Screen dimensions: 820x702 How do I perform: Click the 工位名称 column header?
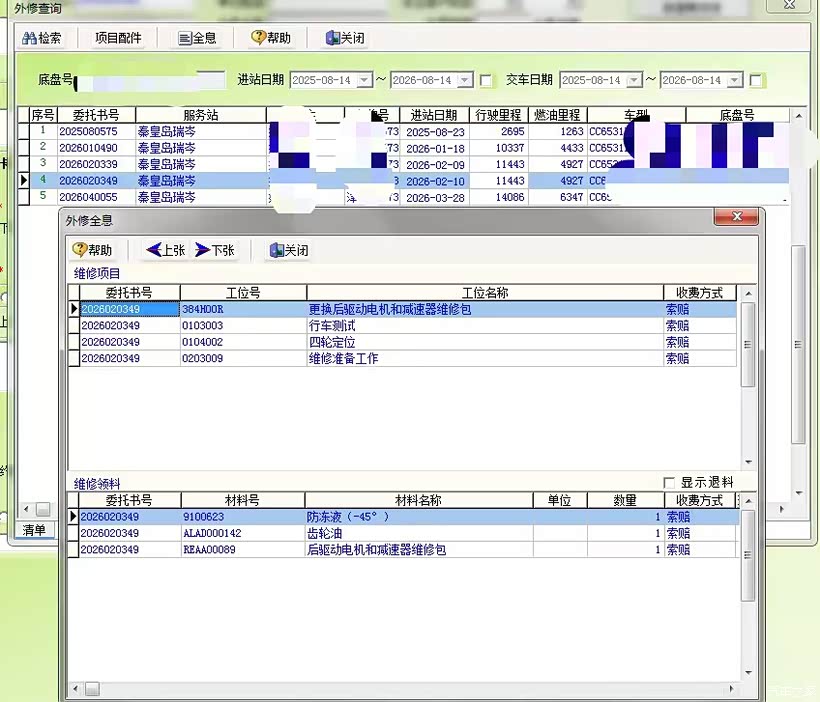pos(485,292)
